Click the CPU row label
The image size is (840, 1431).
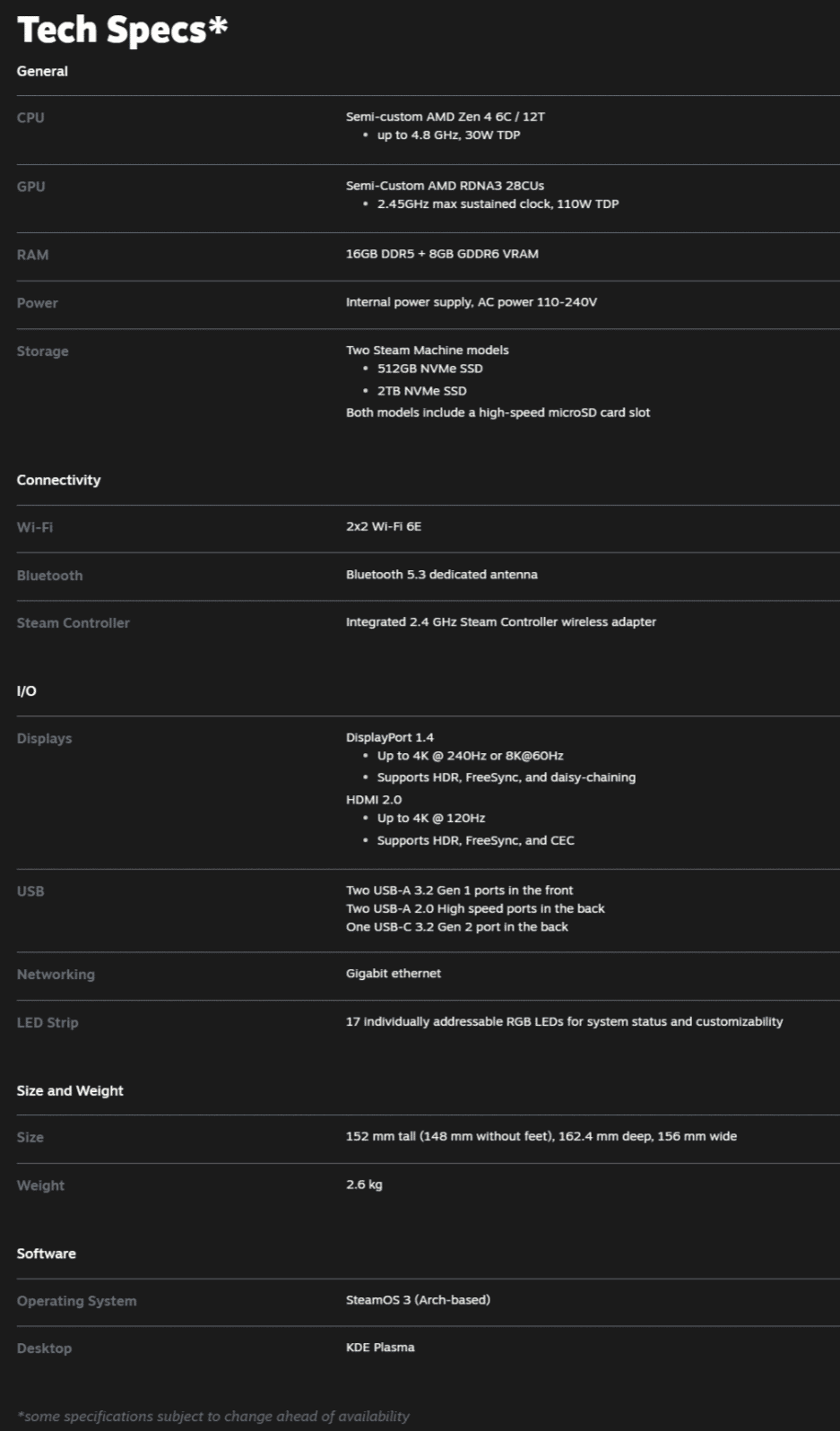(30, 117)
